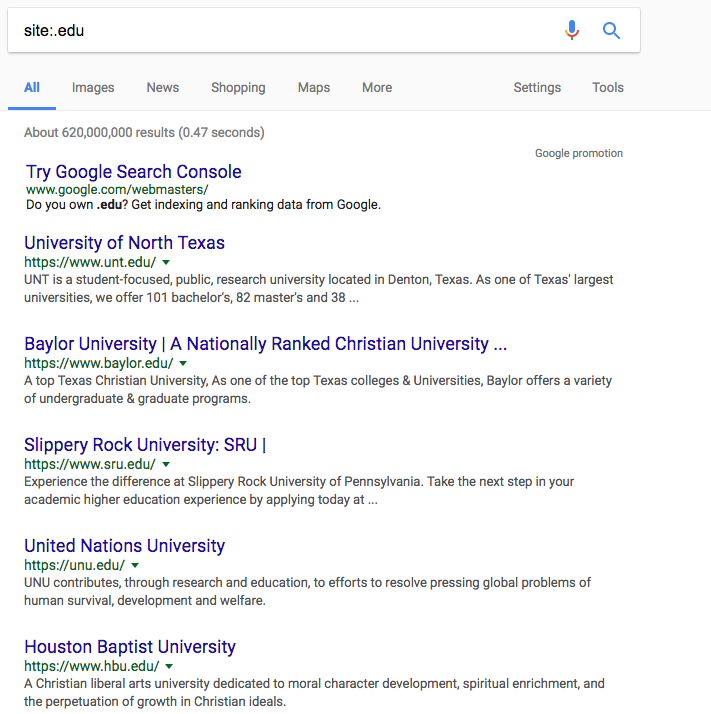The image size is (711, 714).
Task: Open the United Nations University result
Action: pos(124,546)
